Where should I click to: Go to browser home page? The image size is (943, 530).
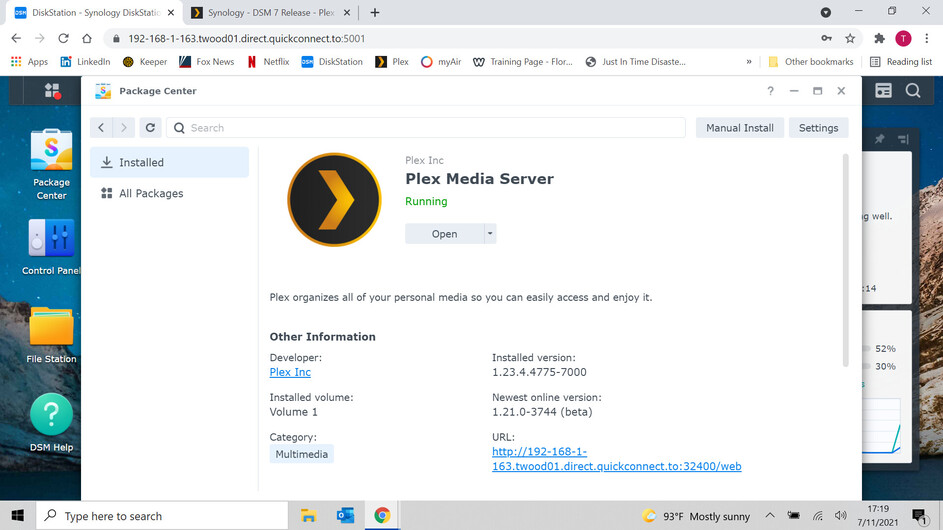[x=87, y=39]
